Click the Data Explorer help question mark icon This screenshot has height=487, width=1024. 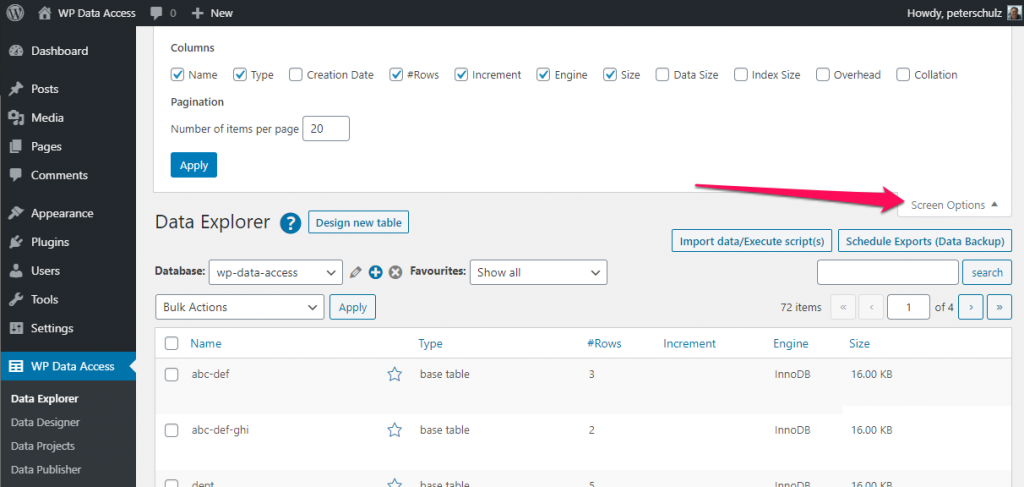coord(290,223)
